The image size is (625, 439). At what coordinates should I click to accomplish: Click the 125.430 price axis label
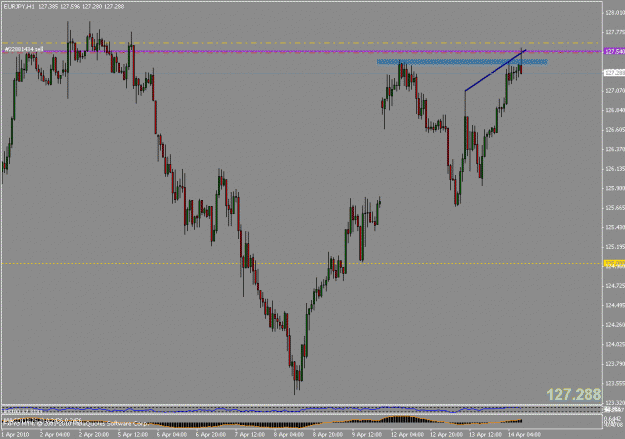pos(615,227)
